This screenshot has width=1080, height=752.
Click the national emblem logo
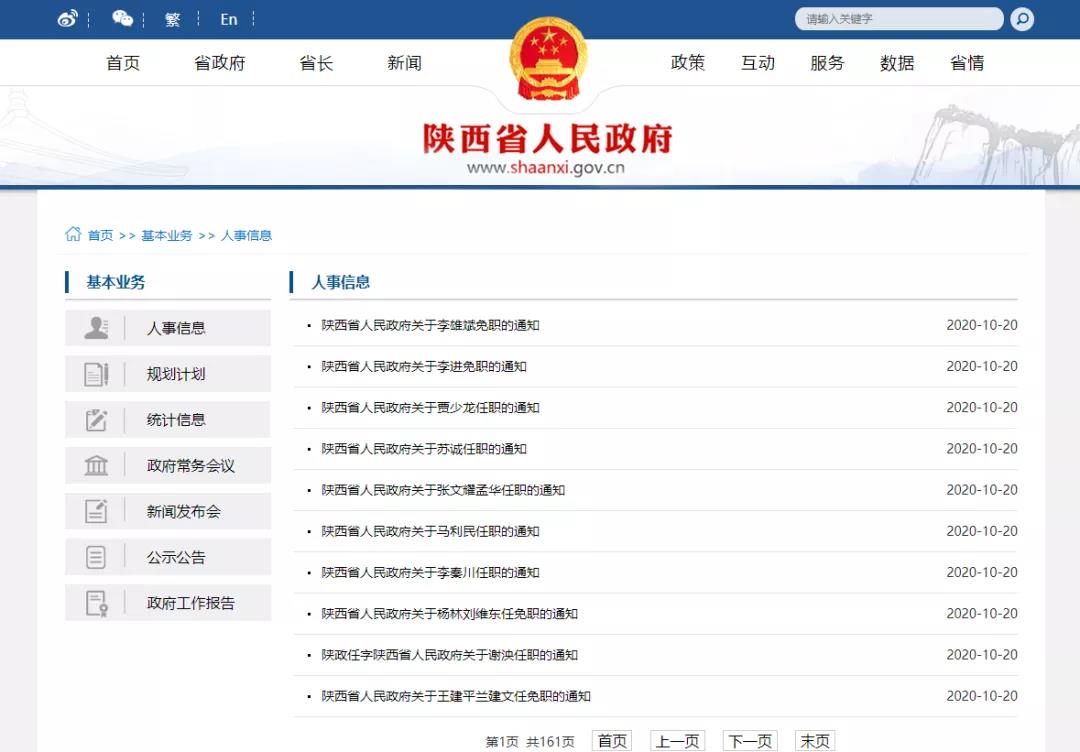(x=548, y=59)
